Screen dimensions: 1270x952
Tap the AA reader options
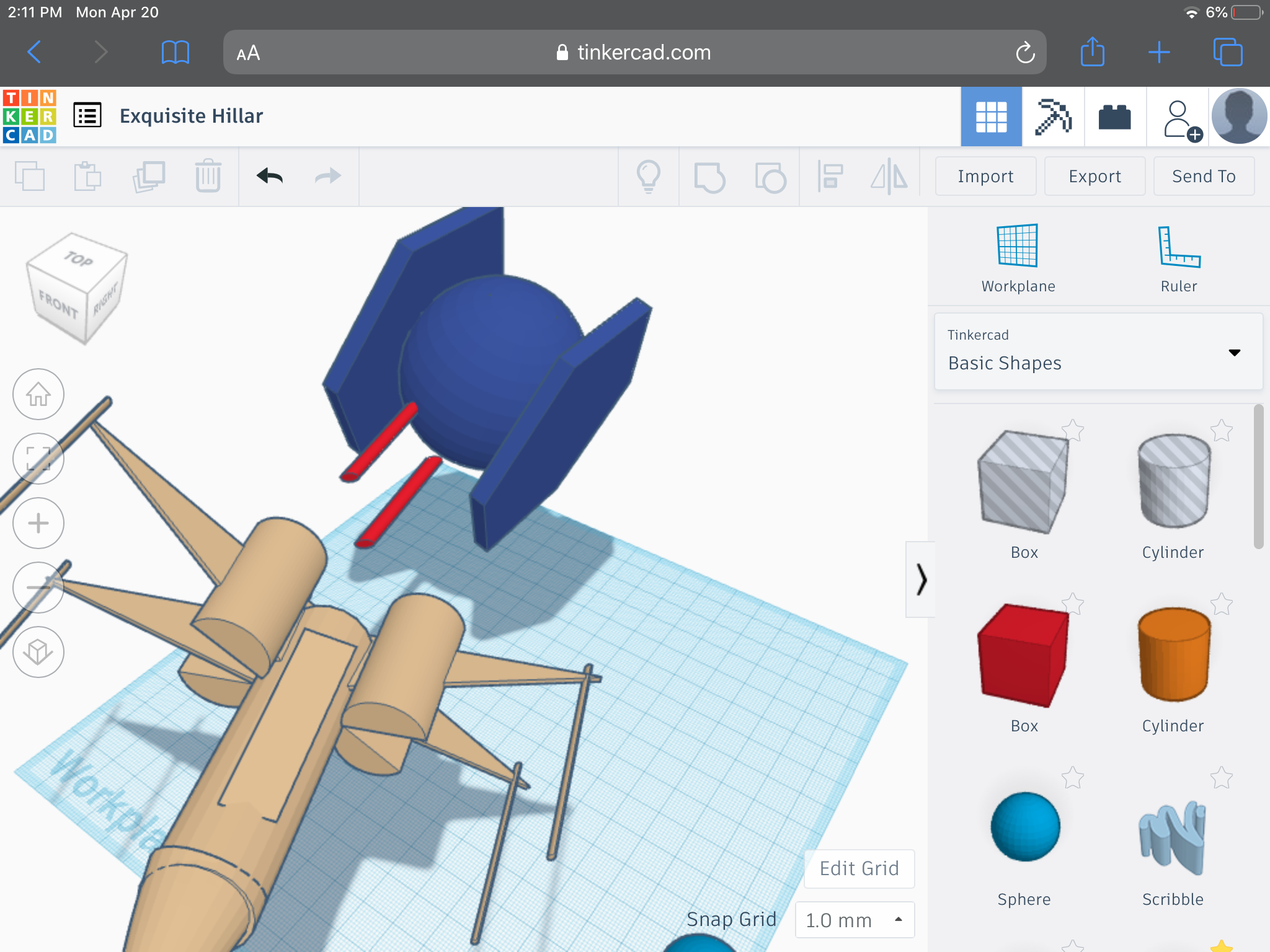point(248,53)
